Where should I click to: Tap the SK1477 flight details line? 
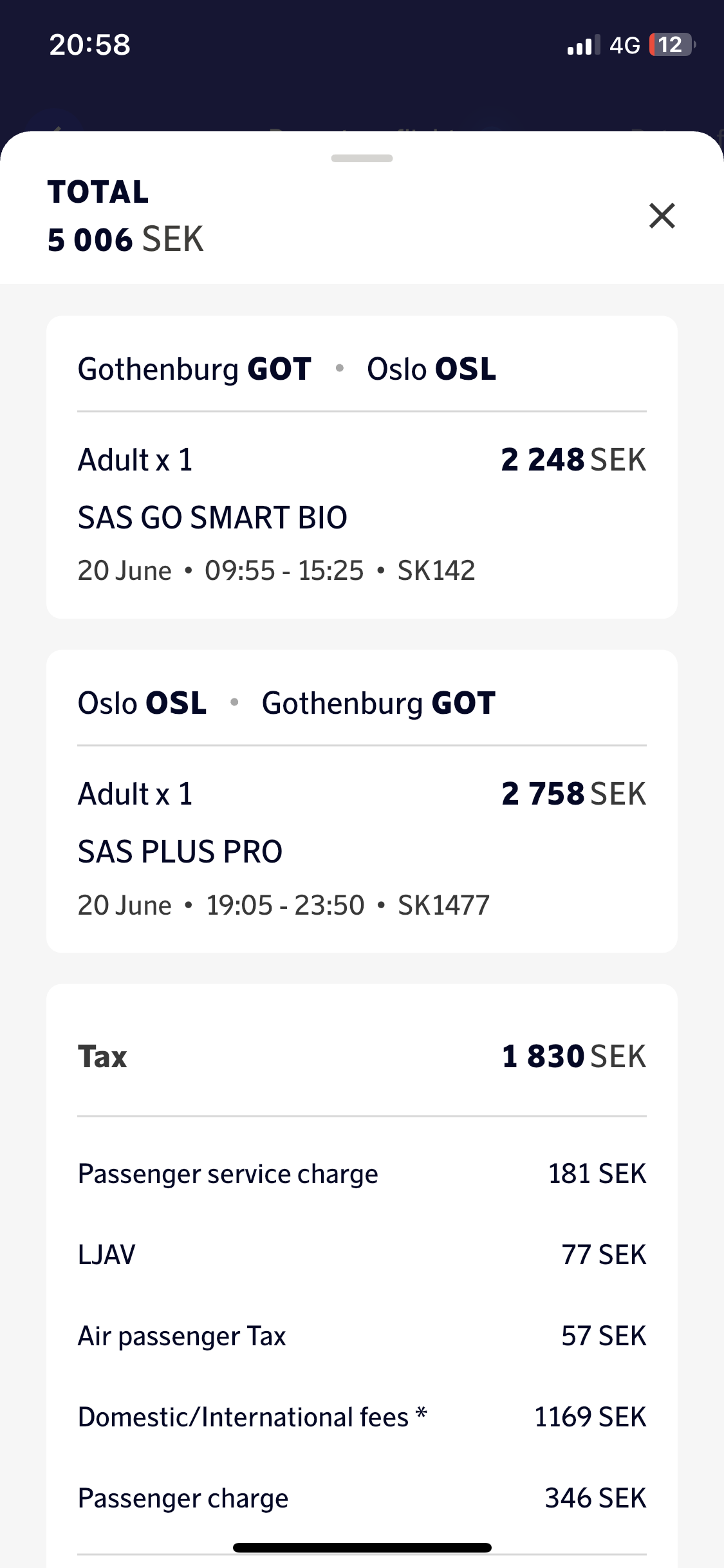click(x=284, y=905)
